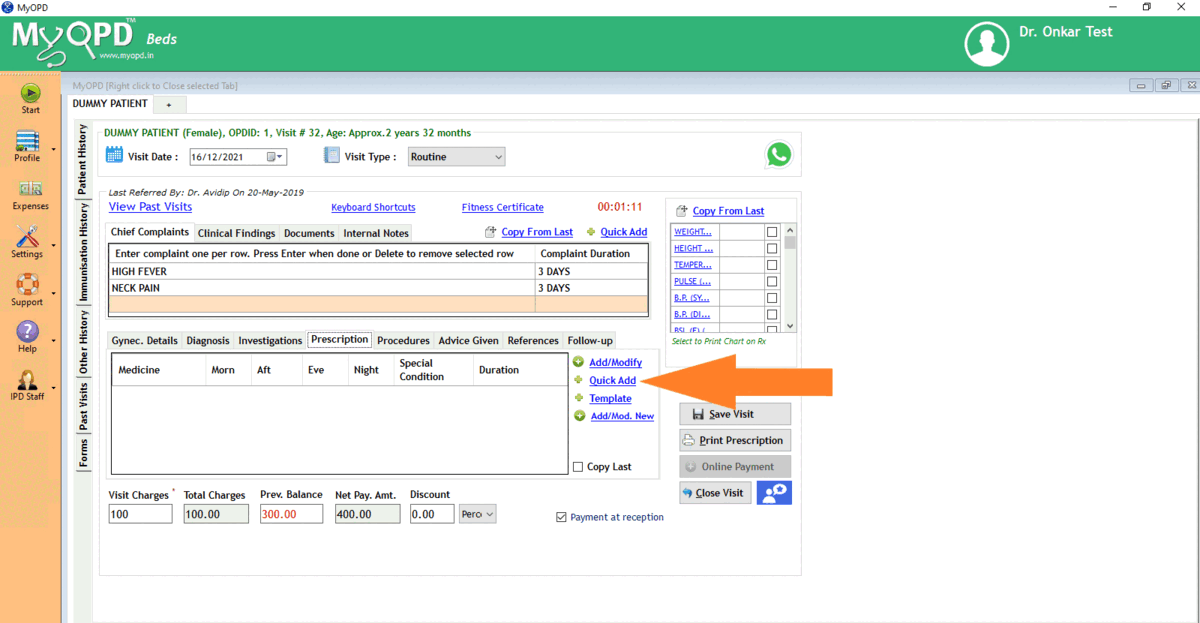The height and width of the screenshot is (623, 1200).
Task: Click the Visit Type document icon
Action: [x=332, y=155]
